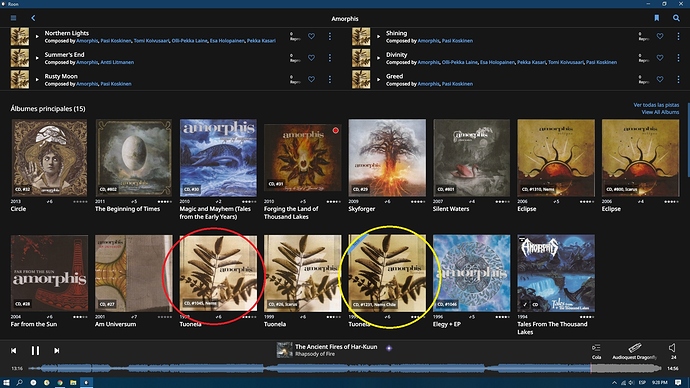Skip to previous track
Screen dimensions: 690x388
pos(14,351)
